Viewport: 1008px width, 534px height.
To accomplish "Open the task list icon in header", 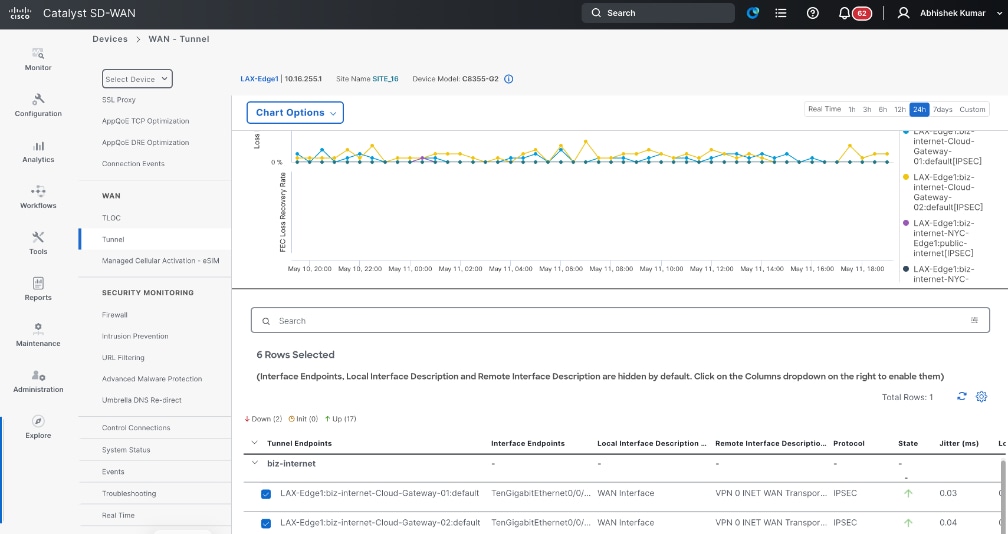I will coord(780,13).
